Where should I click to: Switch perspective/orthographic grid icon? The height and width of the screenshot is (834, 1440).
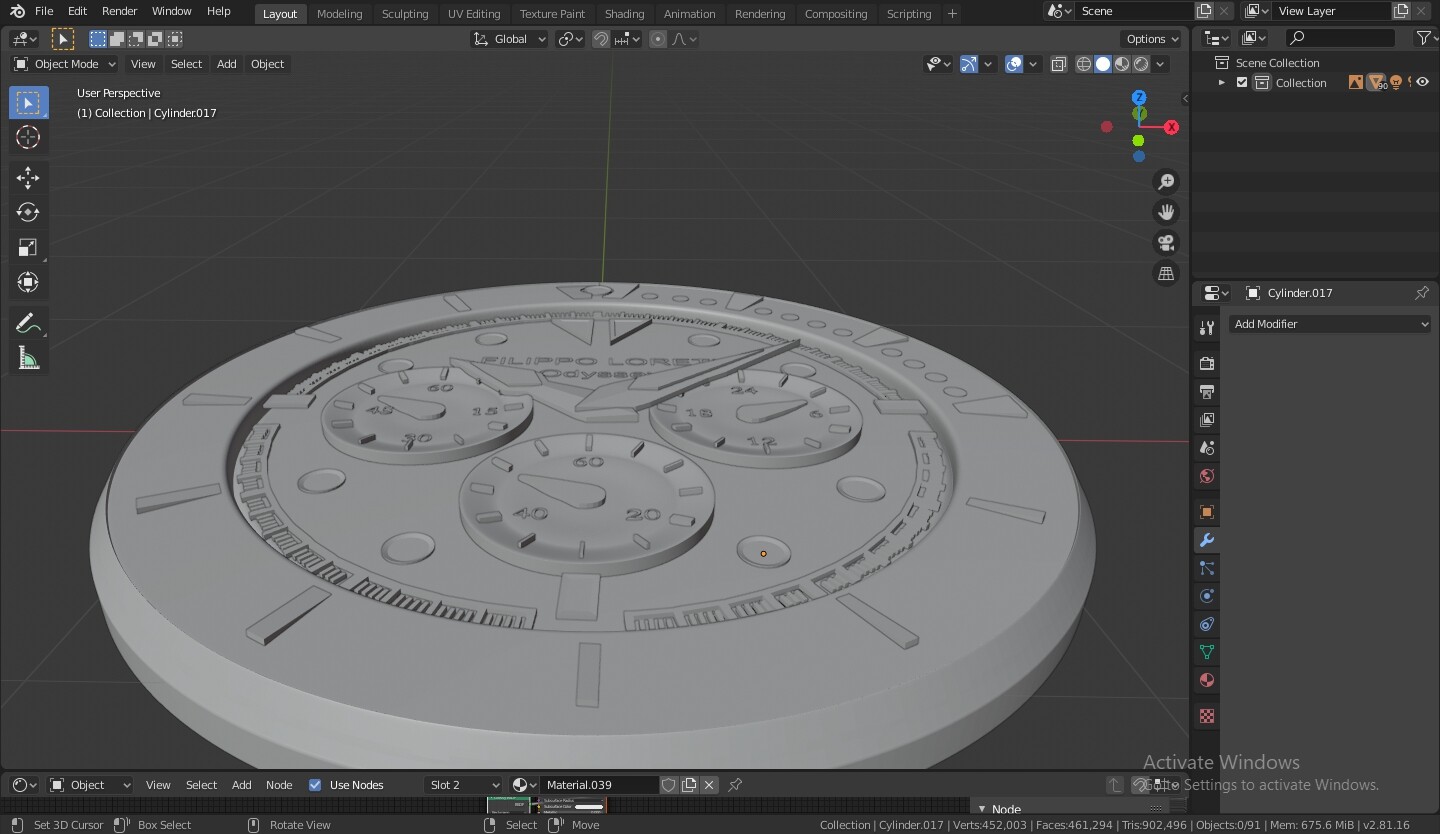[x=1166, y=273]
